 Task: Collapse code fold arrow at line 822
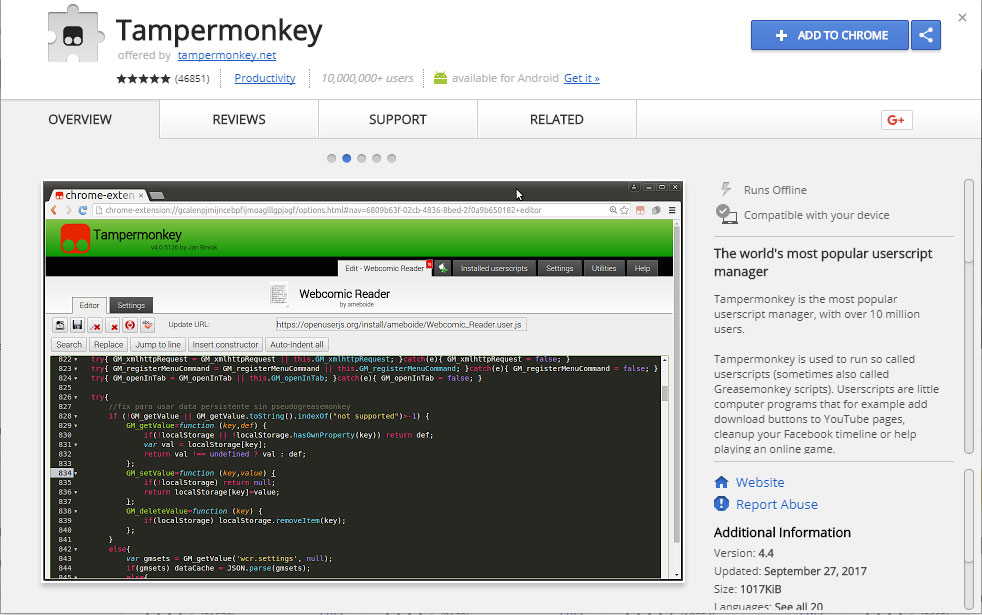click(x=76, y=359)
